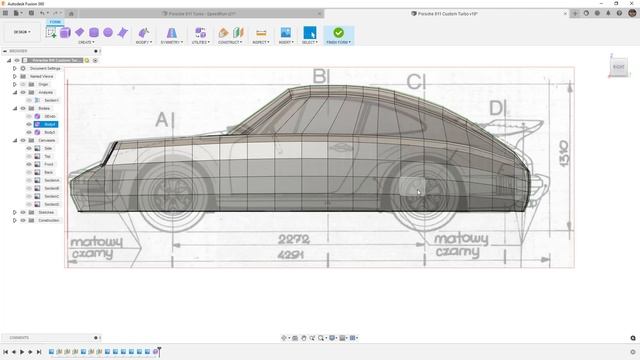Select the Face form tool

pos(122,33)
